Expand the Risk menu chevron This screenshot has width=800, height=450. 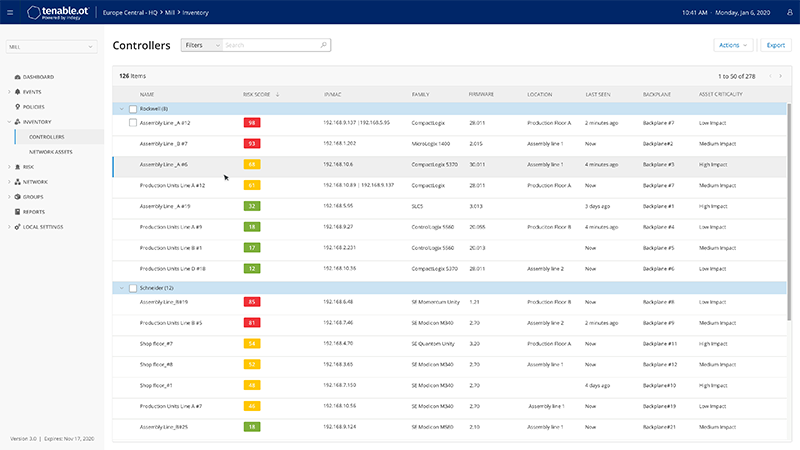[x=9, y=167]
